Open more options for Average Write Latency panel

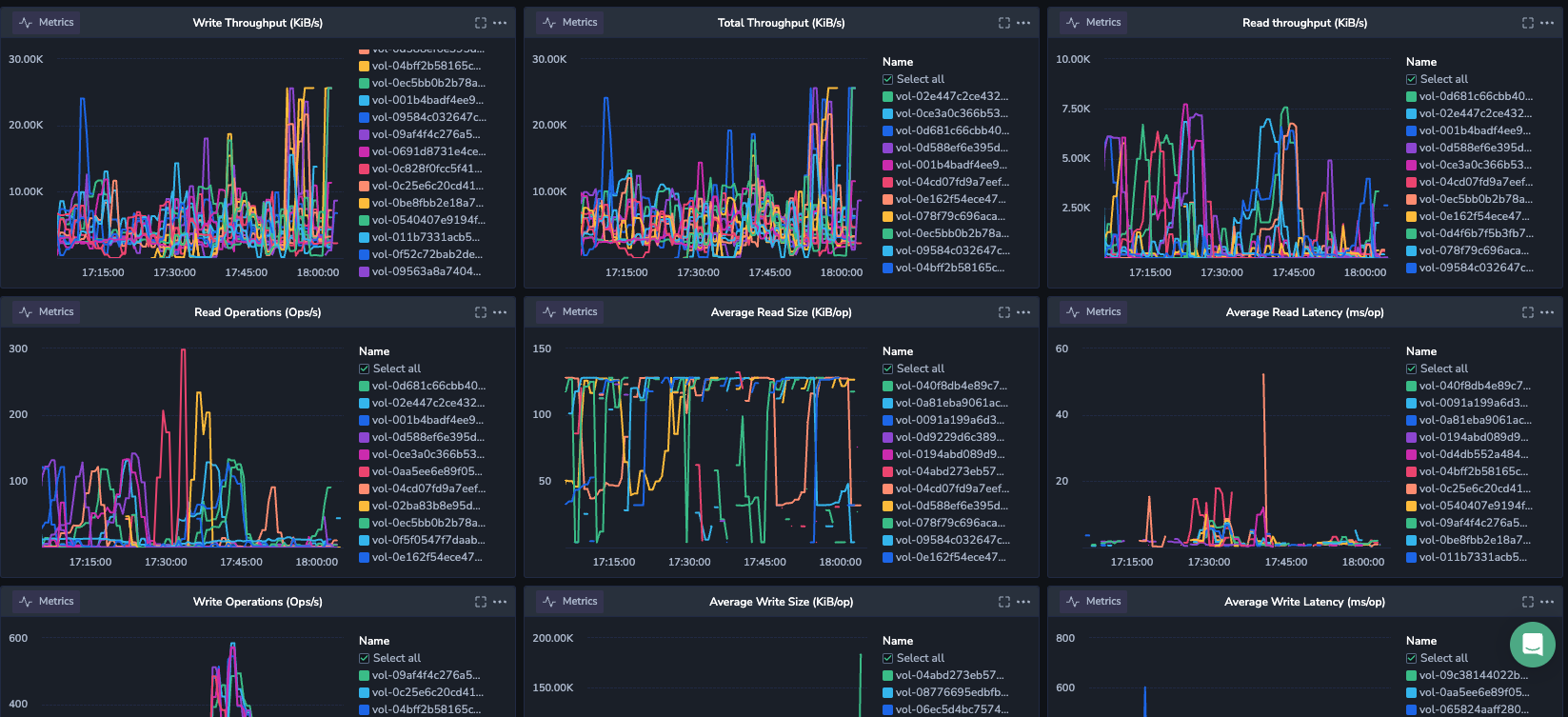1547,602
